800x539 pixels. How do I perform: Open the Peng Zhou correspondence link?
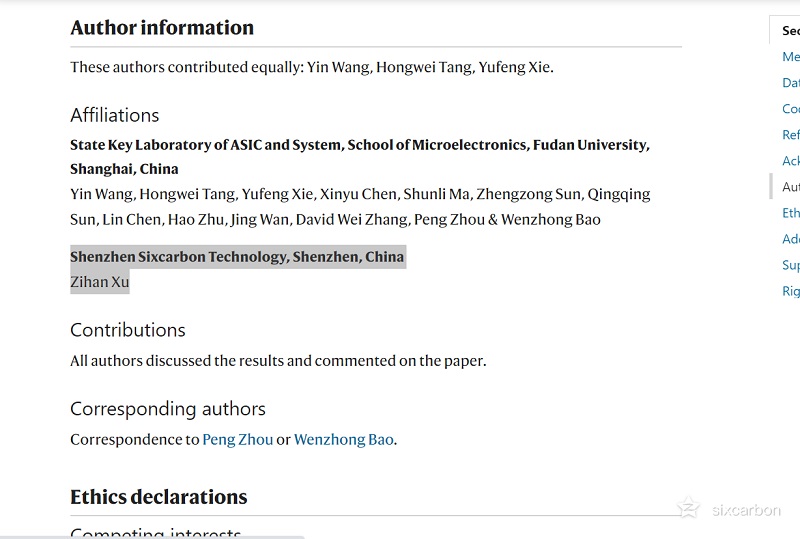238,439
